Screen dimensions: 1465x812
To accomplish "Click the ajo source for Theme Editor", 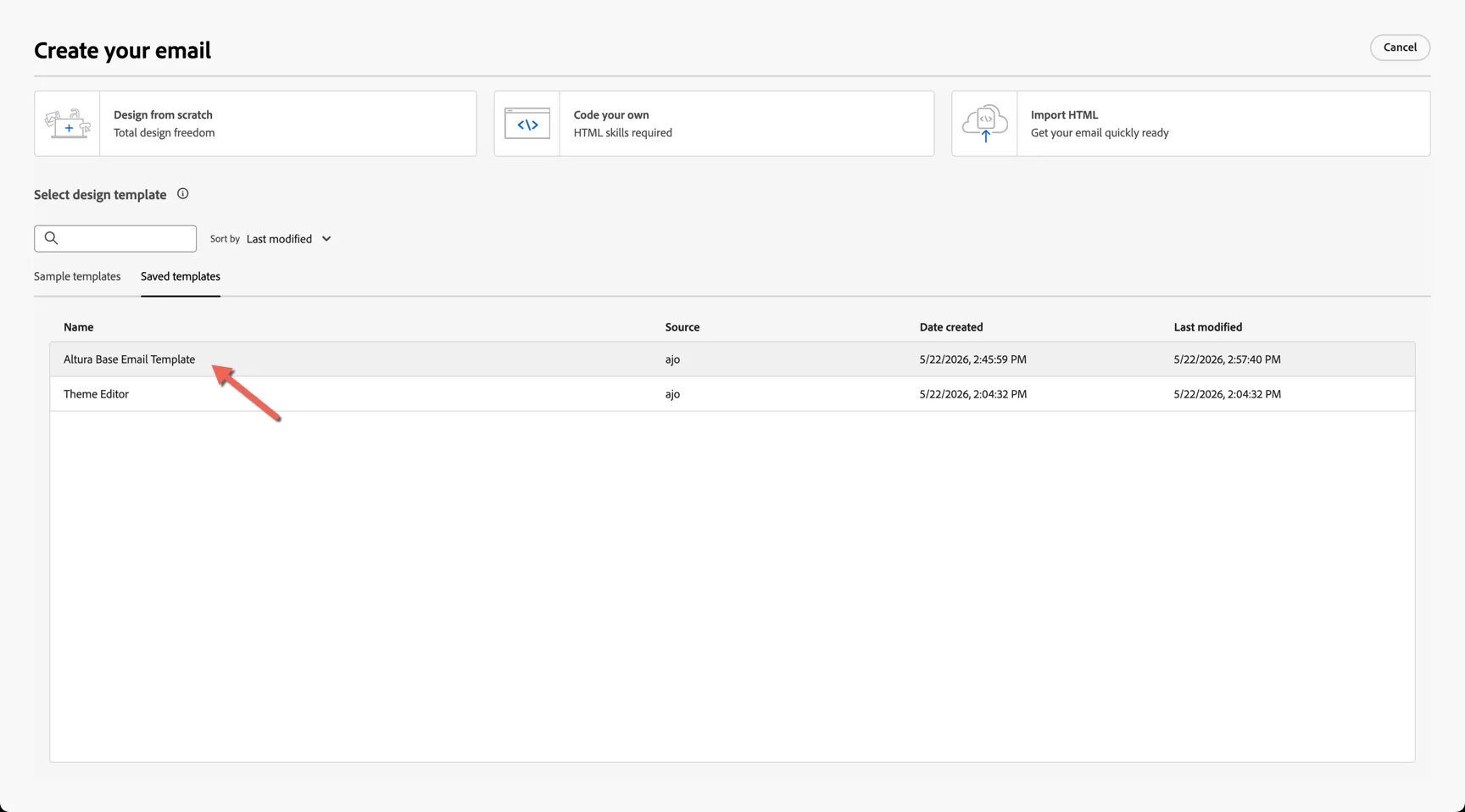I will (x=672, y=394).
